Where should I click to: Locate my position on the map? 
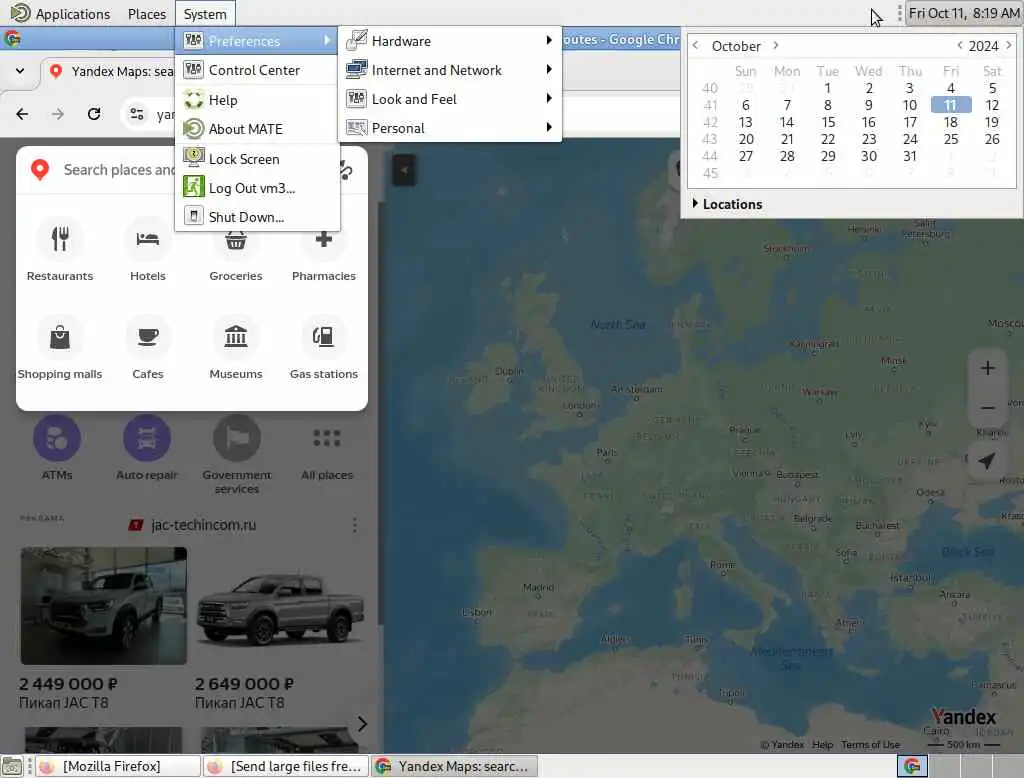point(987,461)
